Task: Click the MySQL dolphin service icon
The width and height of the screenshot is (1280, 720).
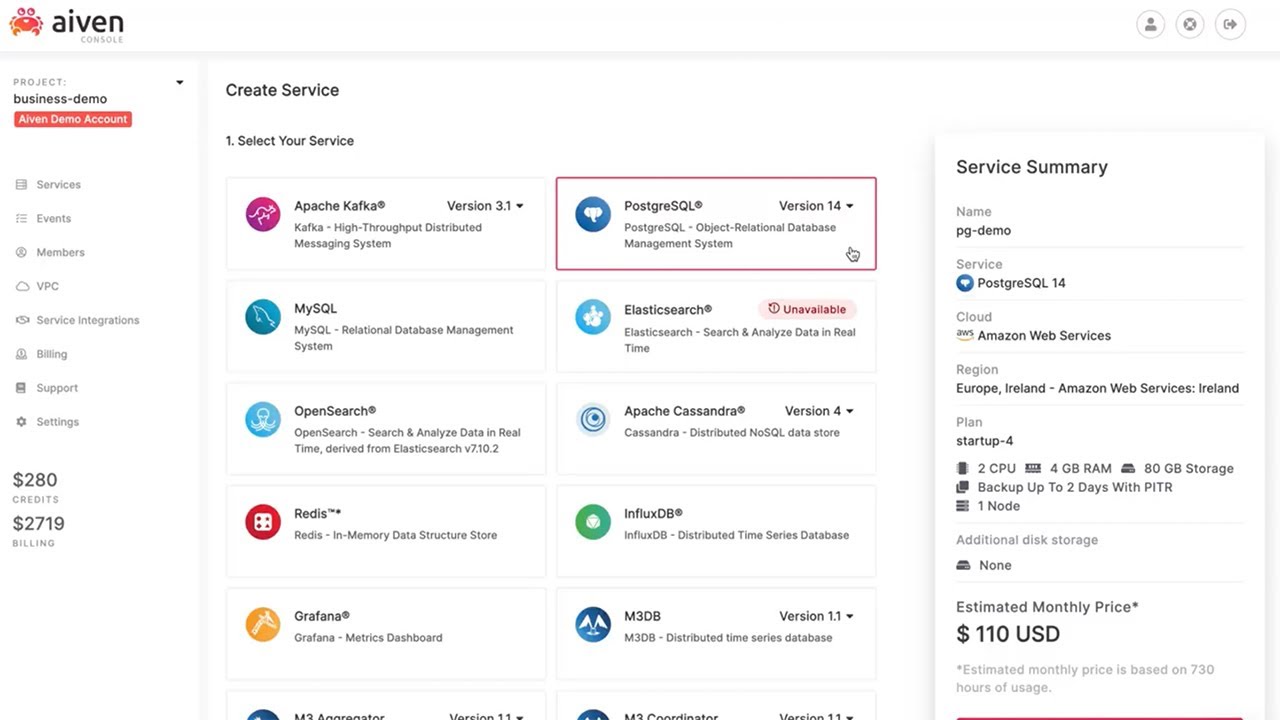Action: pyautogui.click(x=263, y=317)
